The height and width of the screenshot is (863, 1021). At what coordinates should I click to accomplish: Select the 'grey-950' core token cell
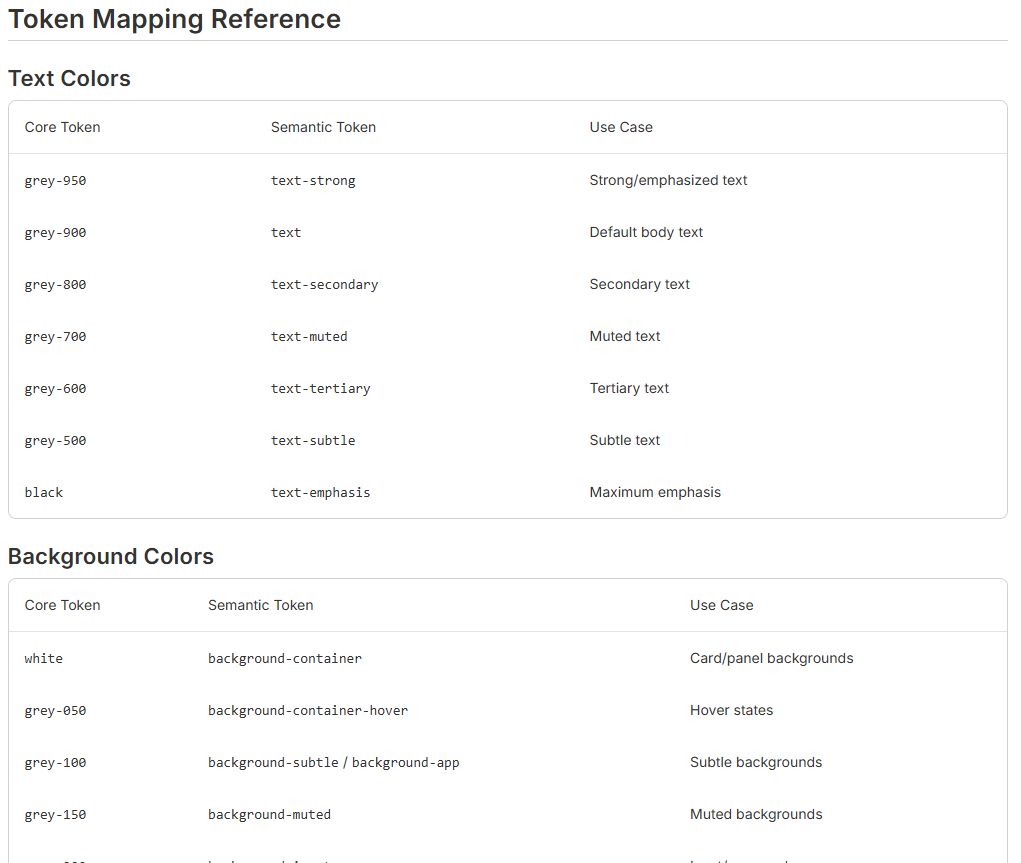(x=55, y=180)
